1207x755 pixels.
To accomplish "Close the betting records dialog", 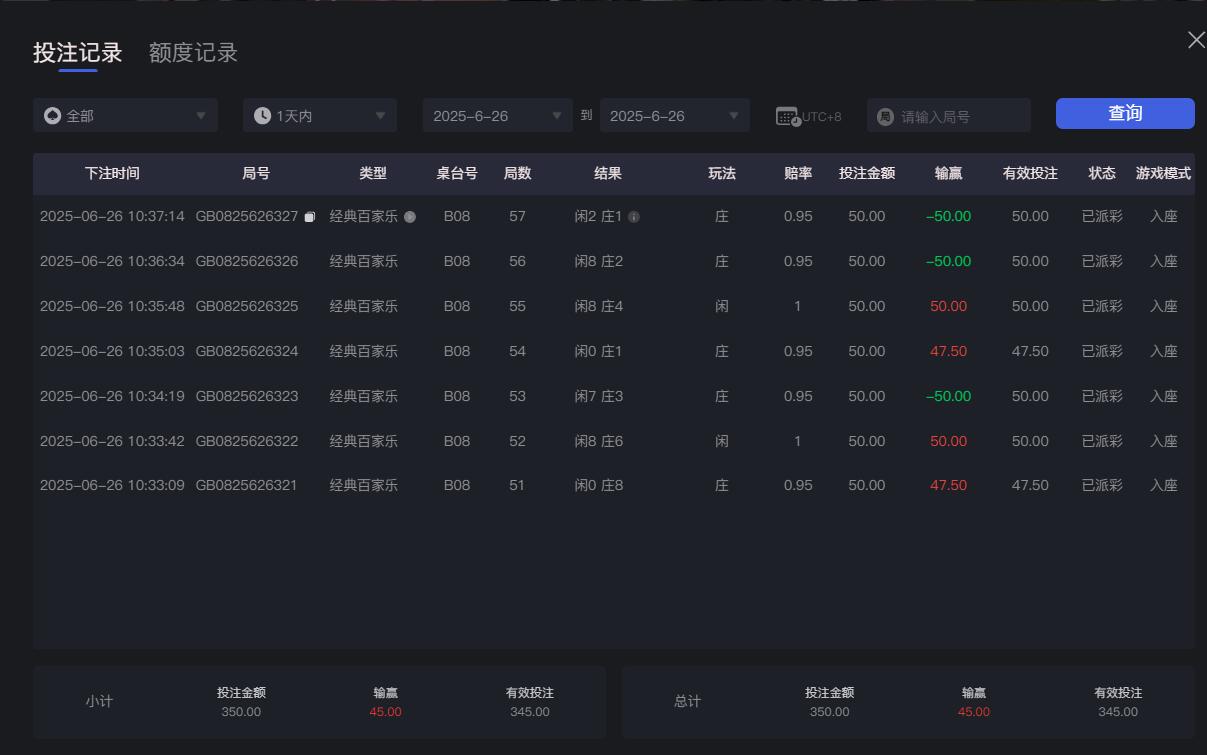I will (1196, 40).
